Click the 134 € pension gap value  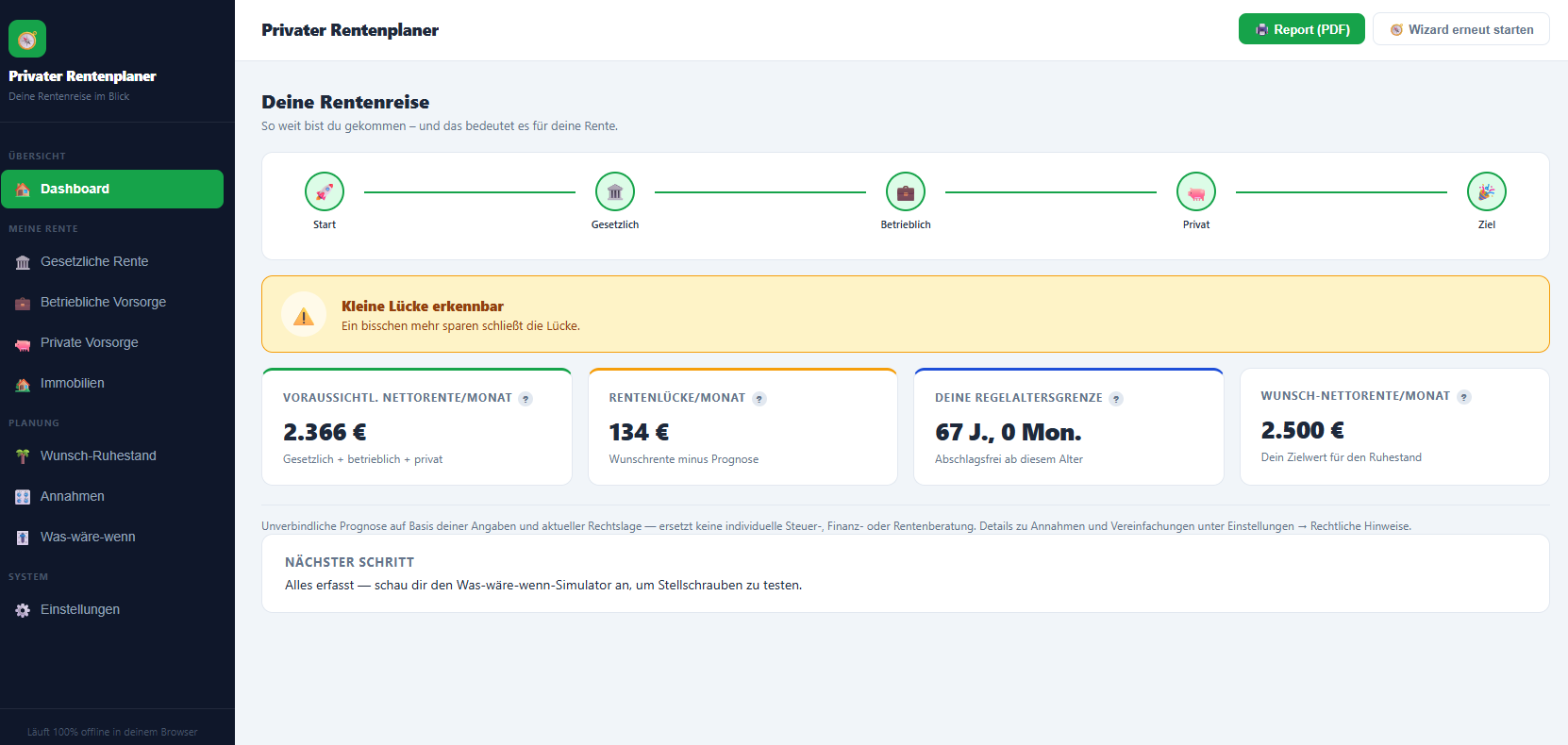tap(639, 432)
